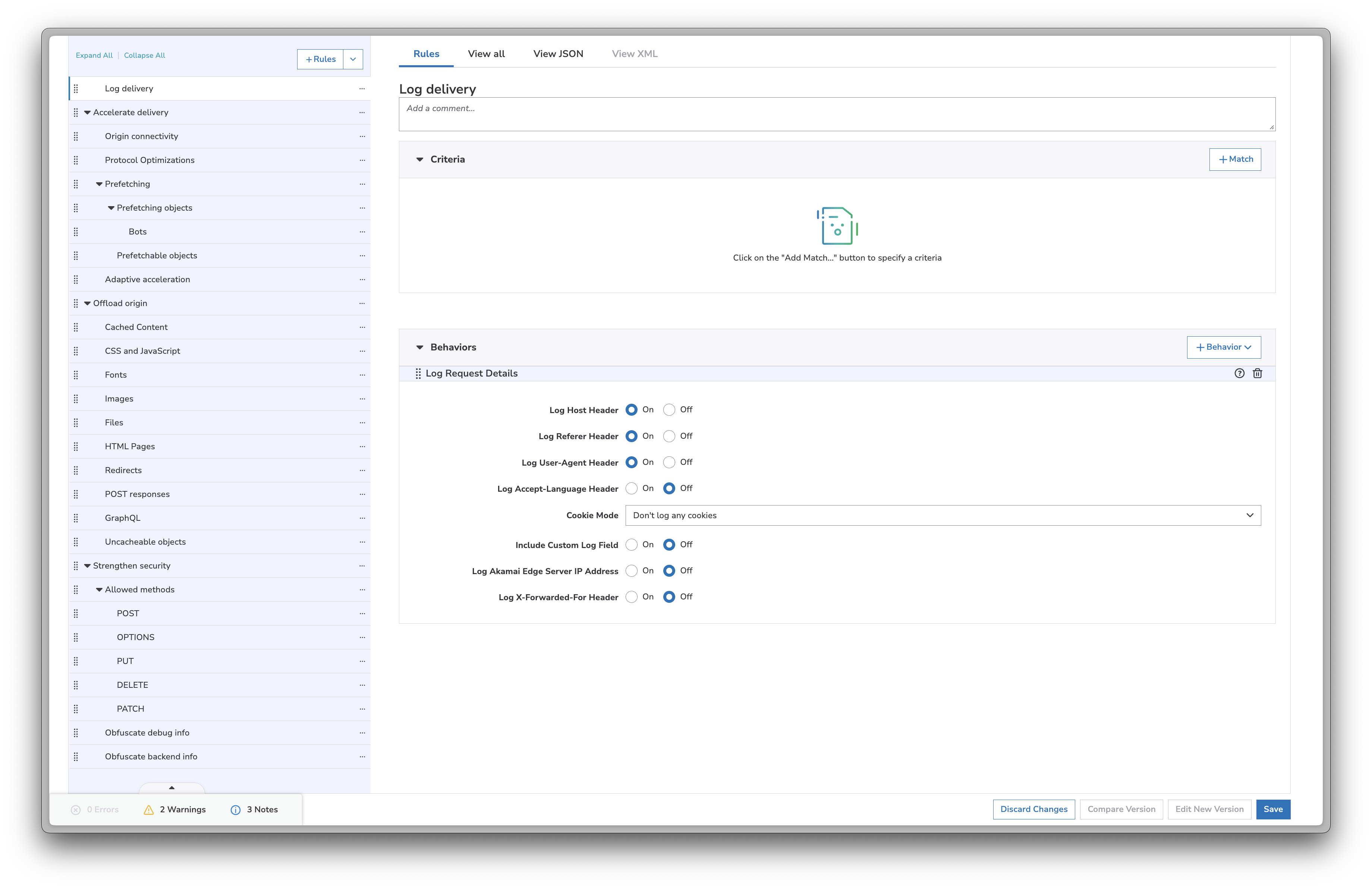Click the Add a comment field

[837, 114]
